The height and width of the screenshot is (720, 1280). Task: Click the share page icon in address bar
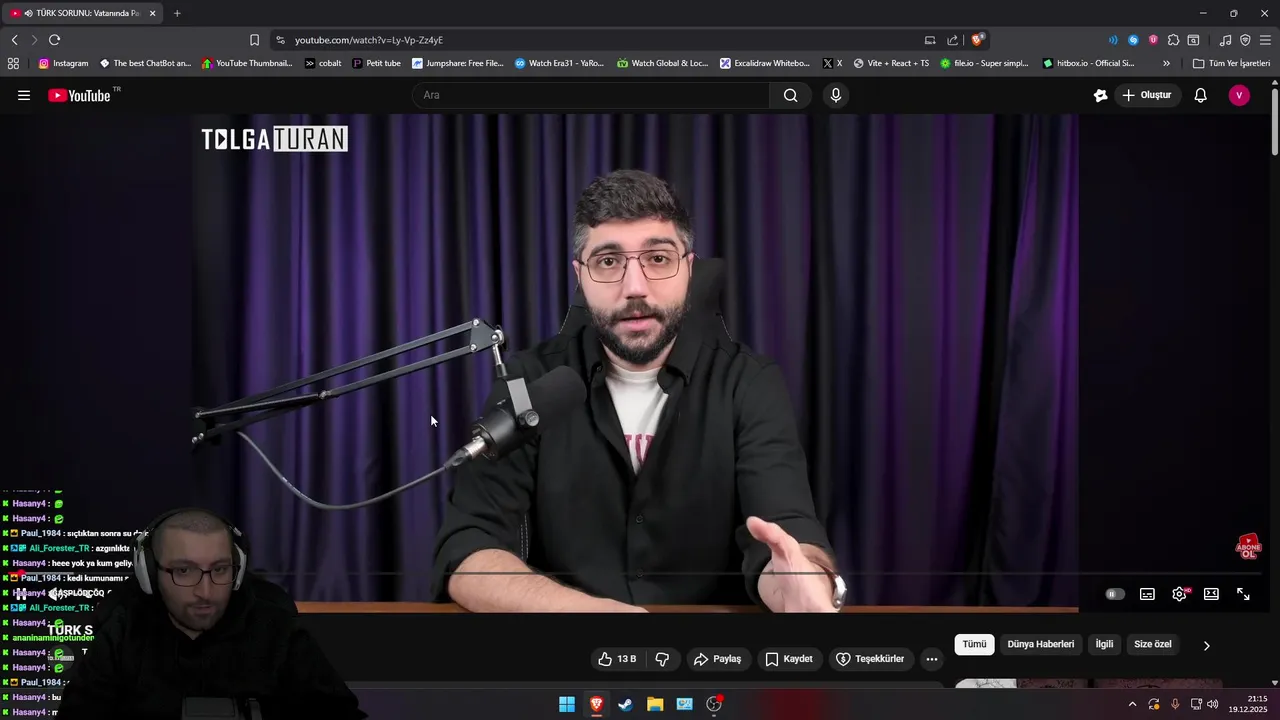pyautogui.click(x=953, y=40)
